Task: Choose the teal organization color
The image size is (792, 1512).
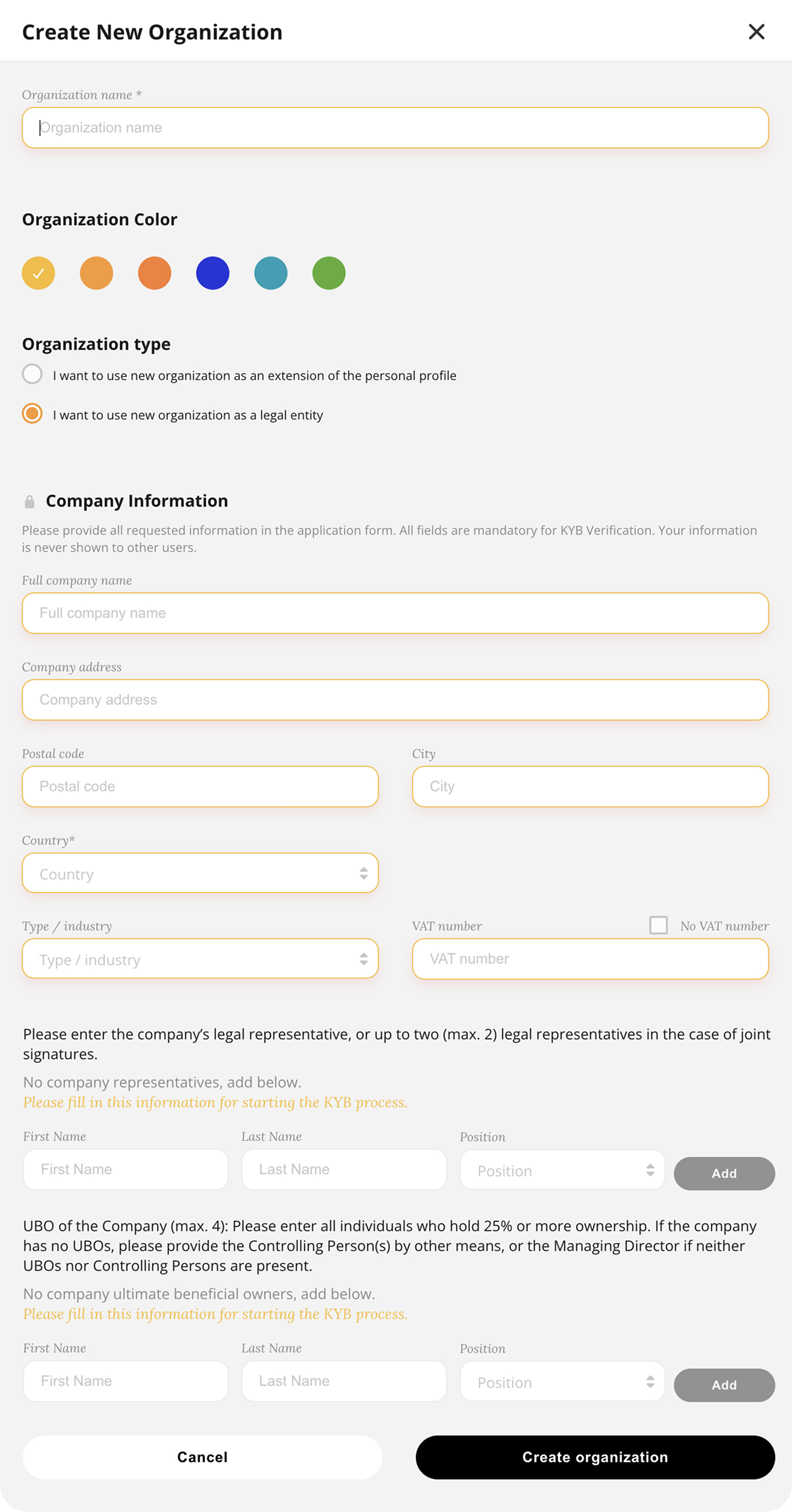Action: (271, 273)
